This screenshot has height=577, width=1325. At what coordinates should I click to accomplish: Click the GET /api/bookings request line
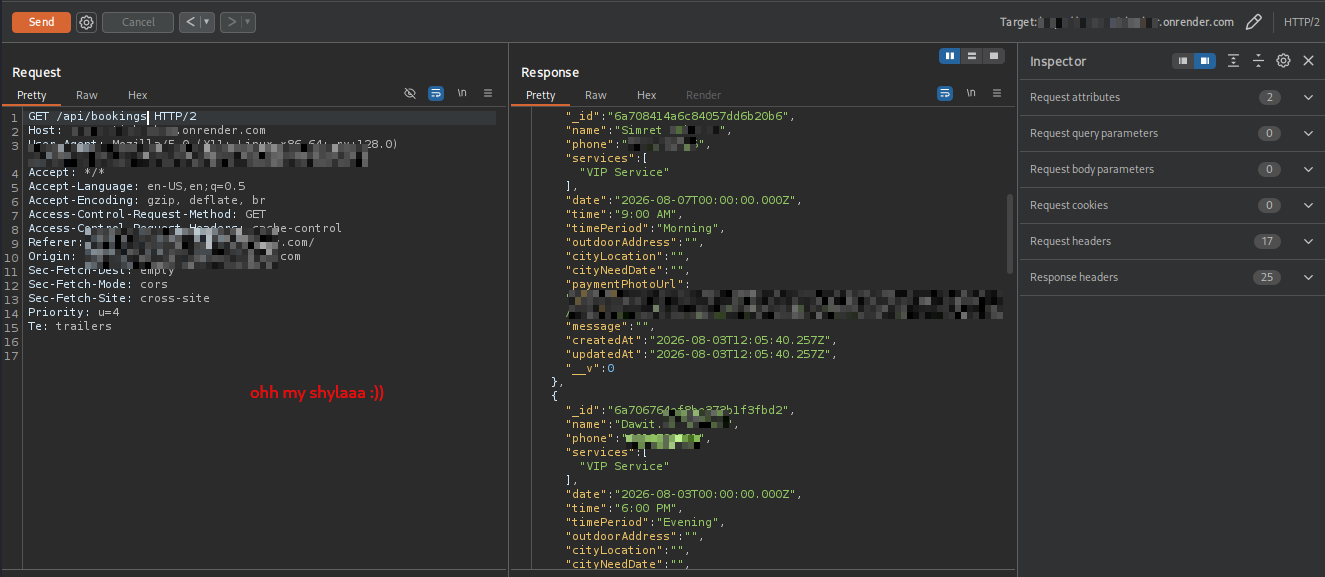112,117
